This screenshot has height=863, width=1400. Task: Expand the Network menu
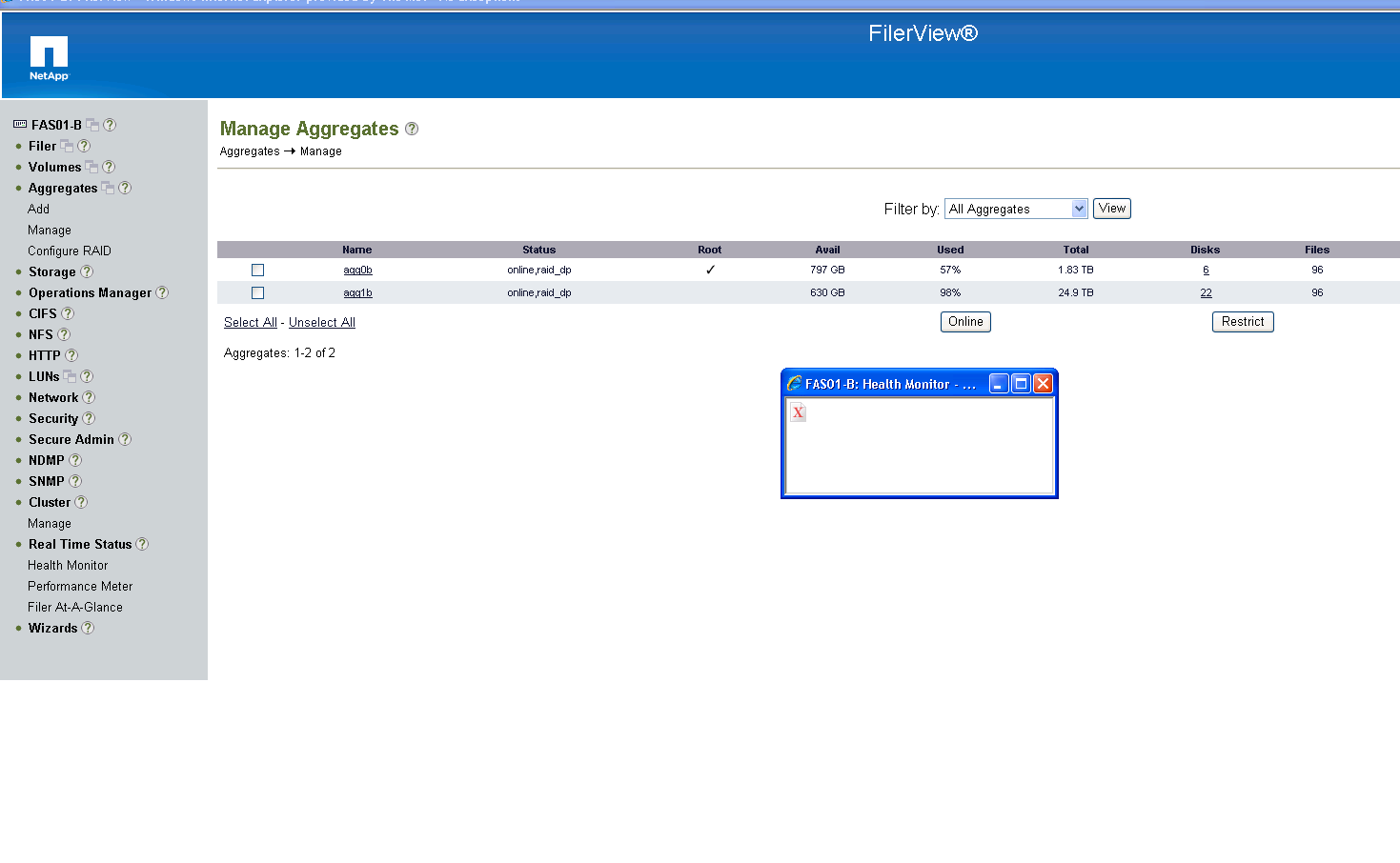(x=53, y=397)
